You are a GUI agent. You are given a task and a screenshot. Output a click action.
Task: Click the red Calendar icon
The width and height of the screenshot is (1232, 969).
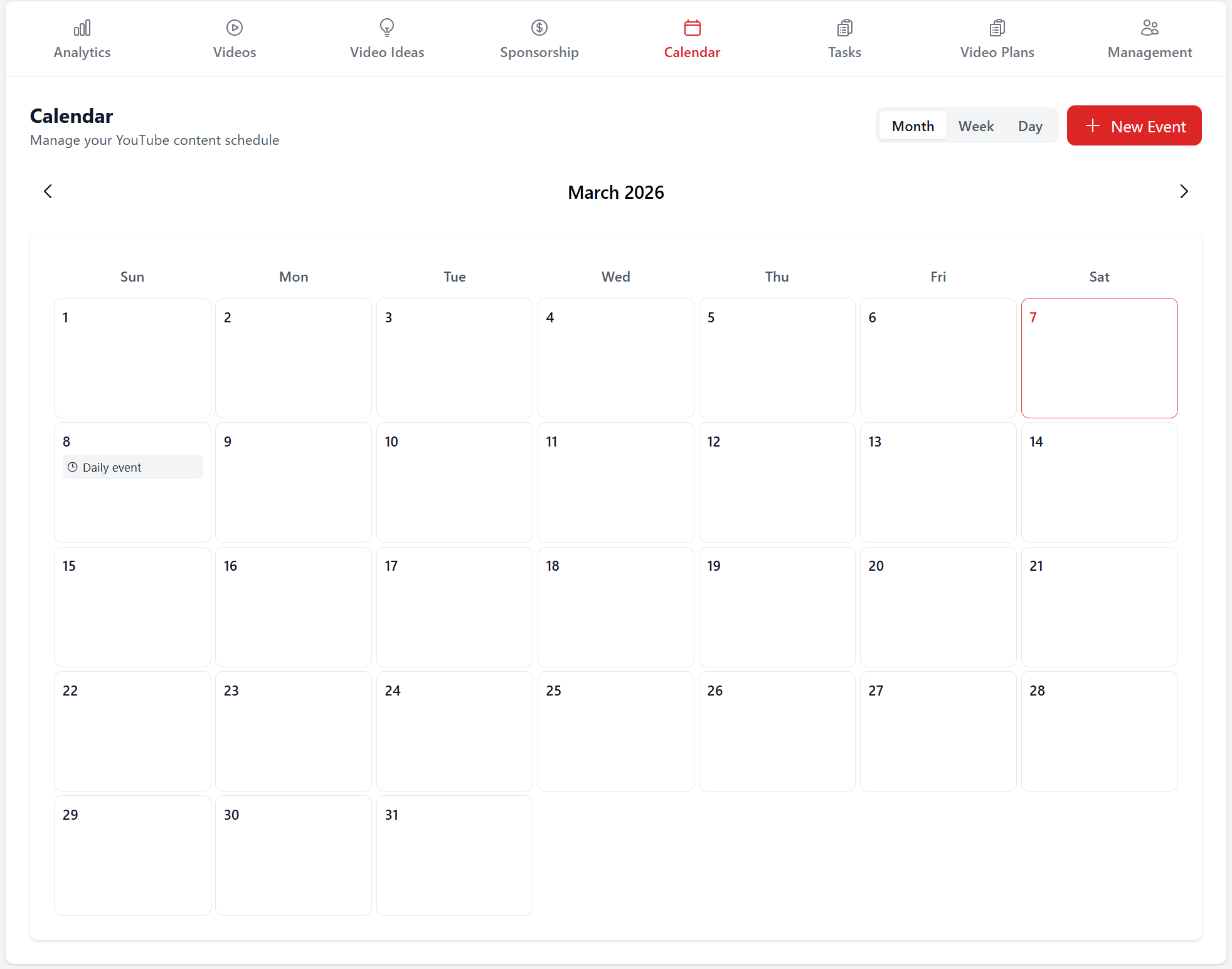(693, 28)
